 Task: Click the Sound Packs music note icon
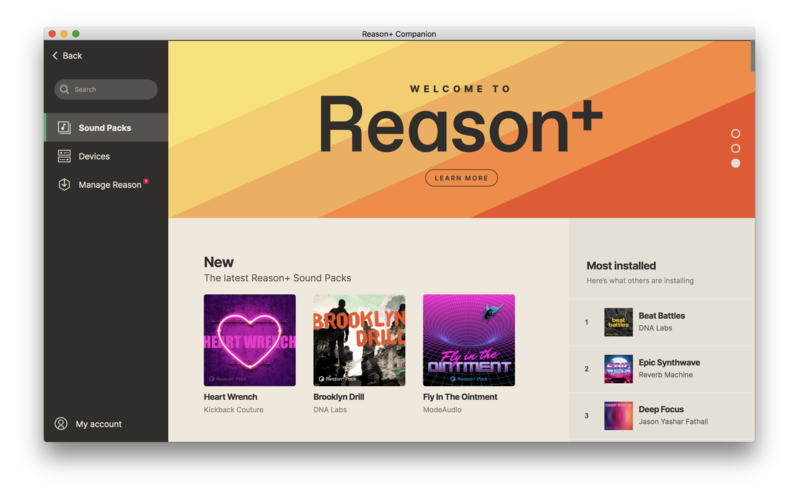(x=64, y=128)
